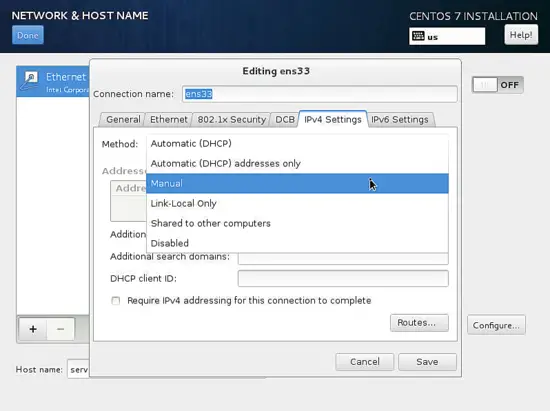This screenshot has height=411, width=550.
Task: Click the Done button
Action: coord(28,35)
